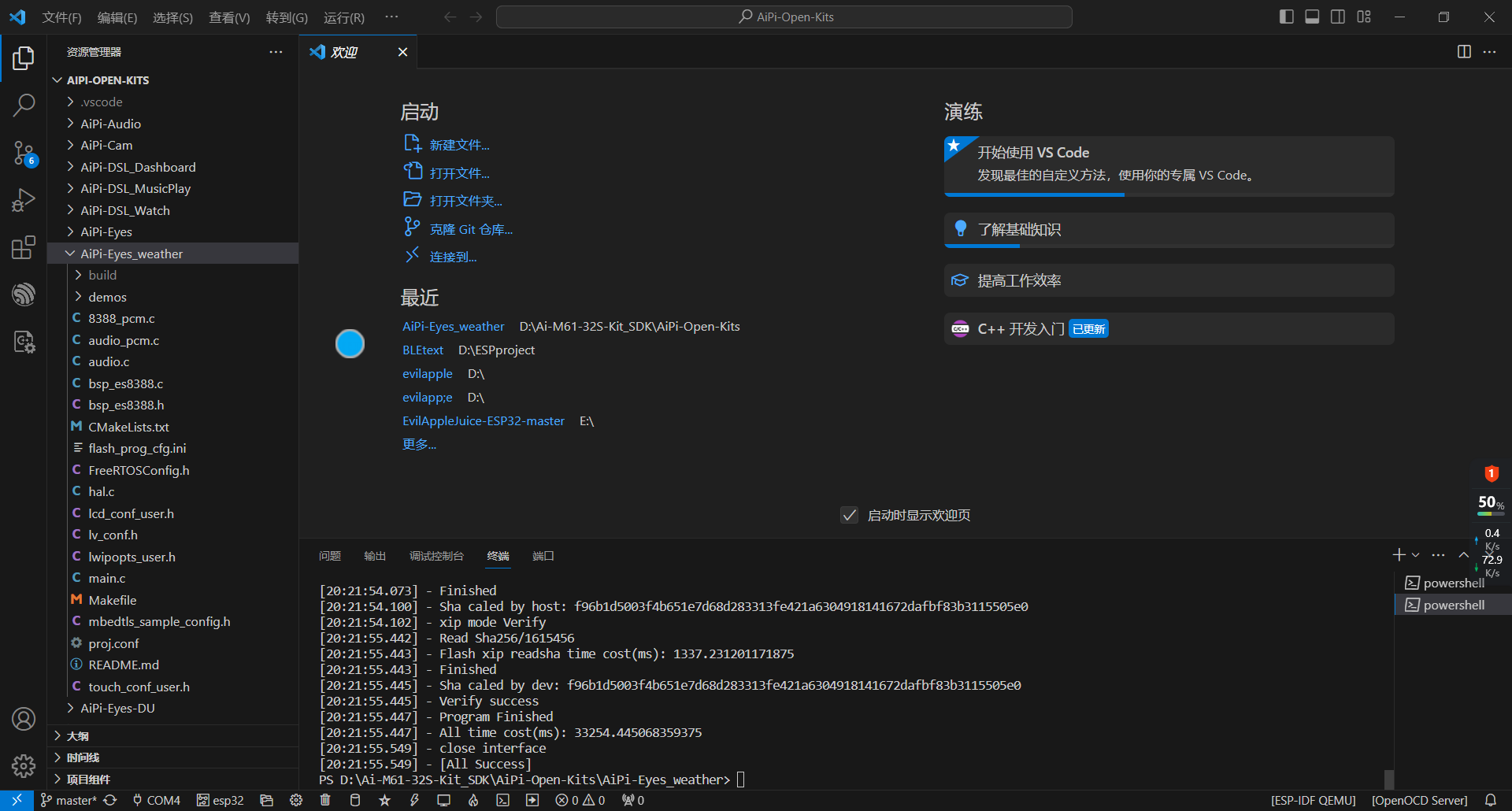Click the errors and warnings counter
The image size is (1512, 811).
pyautogui.click(x=580, y=800)
